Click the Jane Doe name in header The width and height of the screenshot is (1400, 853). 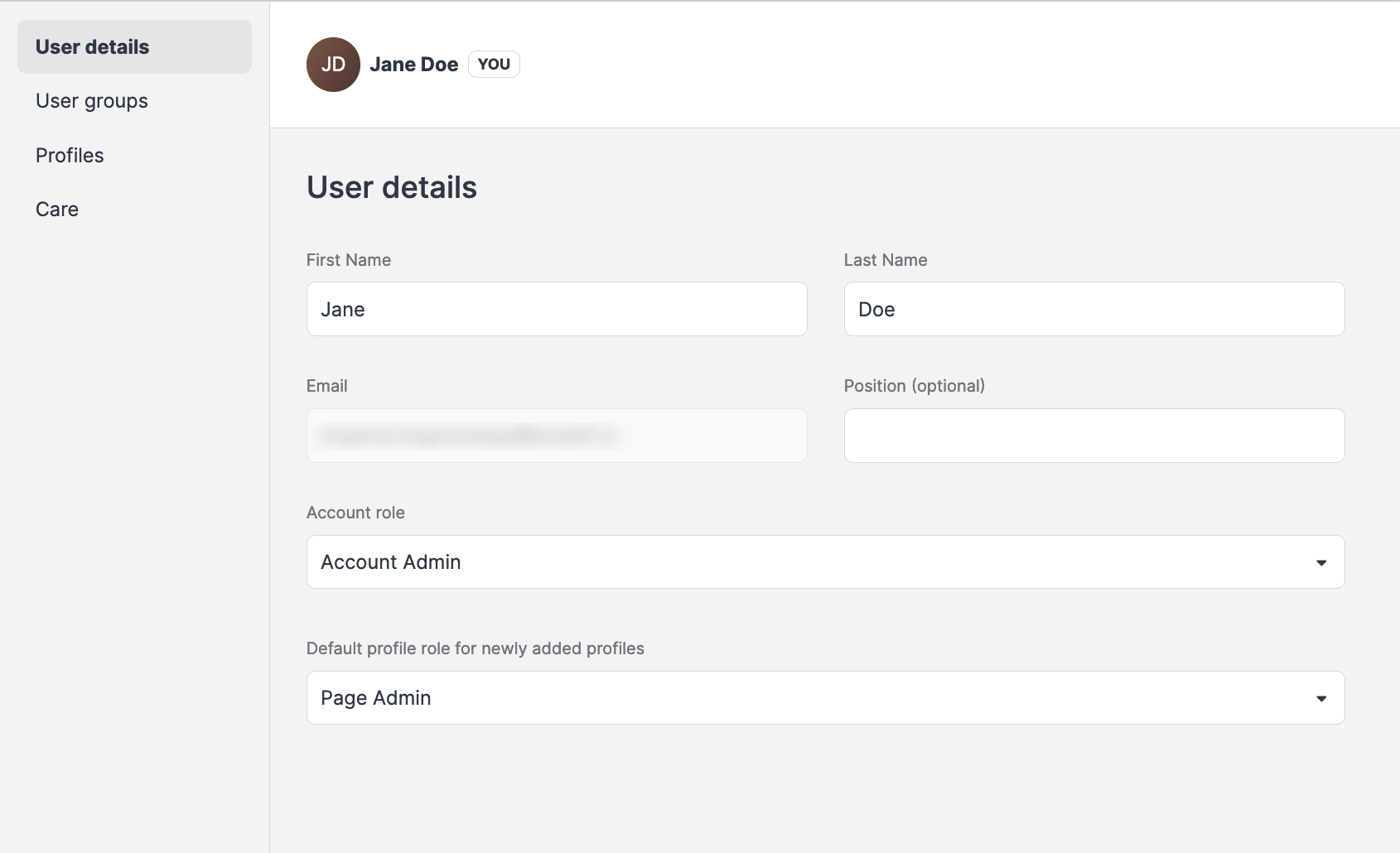(x=413, y=65)
